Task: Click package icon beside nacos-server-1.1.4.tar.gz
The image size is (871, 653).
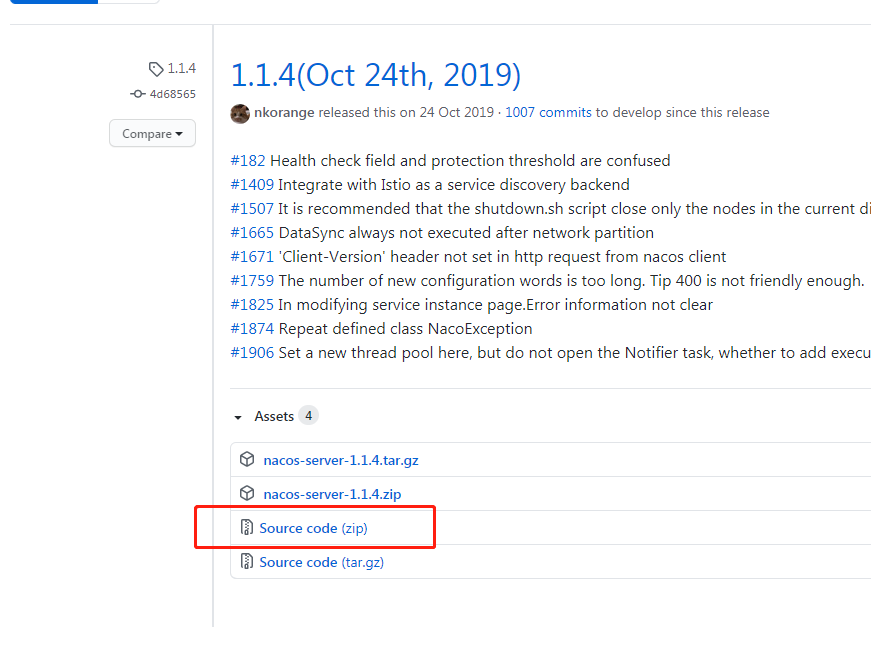Action: tap(247, 460)
